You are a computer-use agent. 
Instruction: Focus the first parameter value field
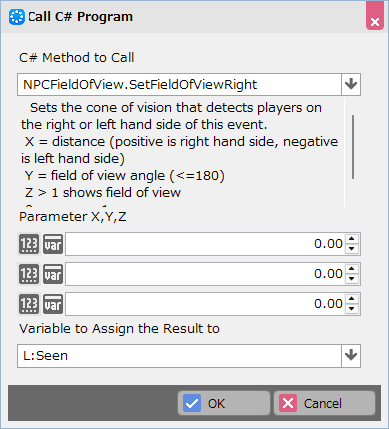(x=205, y=244)
